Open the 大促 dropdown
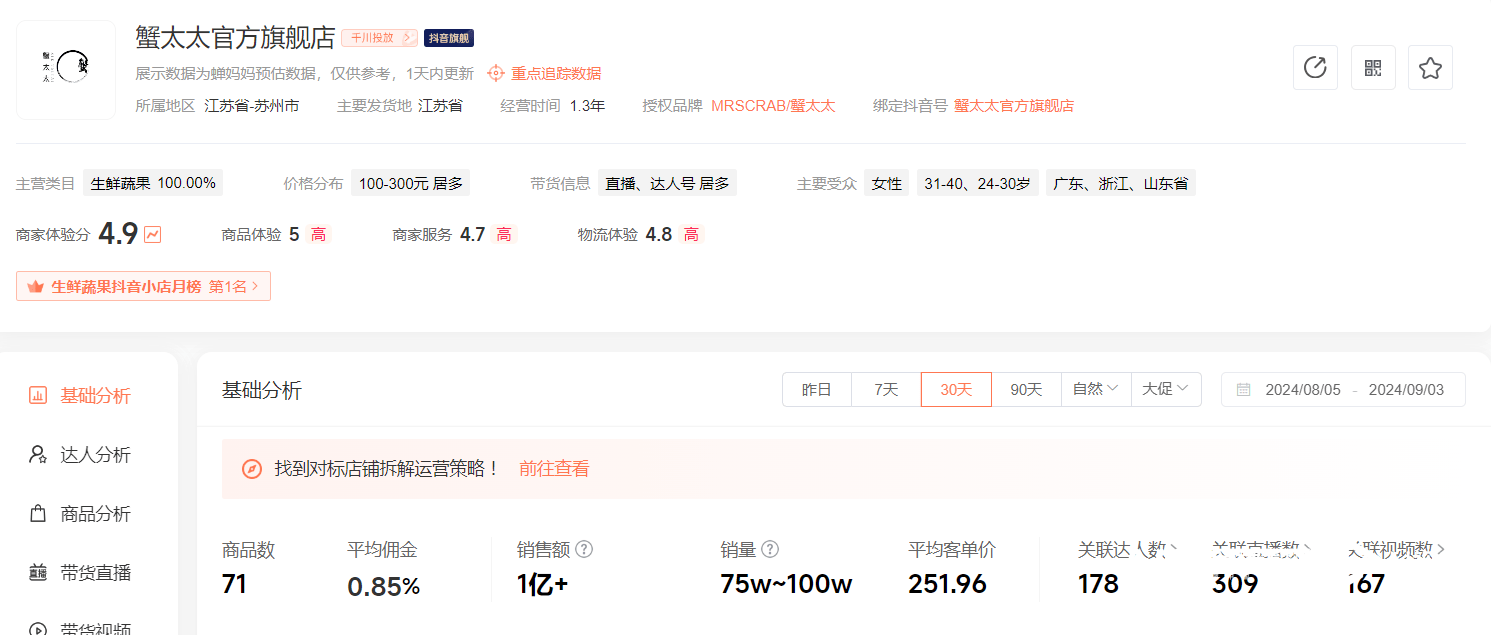Screen dimensions: 1491x635 tap(1166, 389)
